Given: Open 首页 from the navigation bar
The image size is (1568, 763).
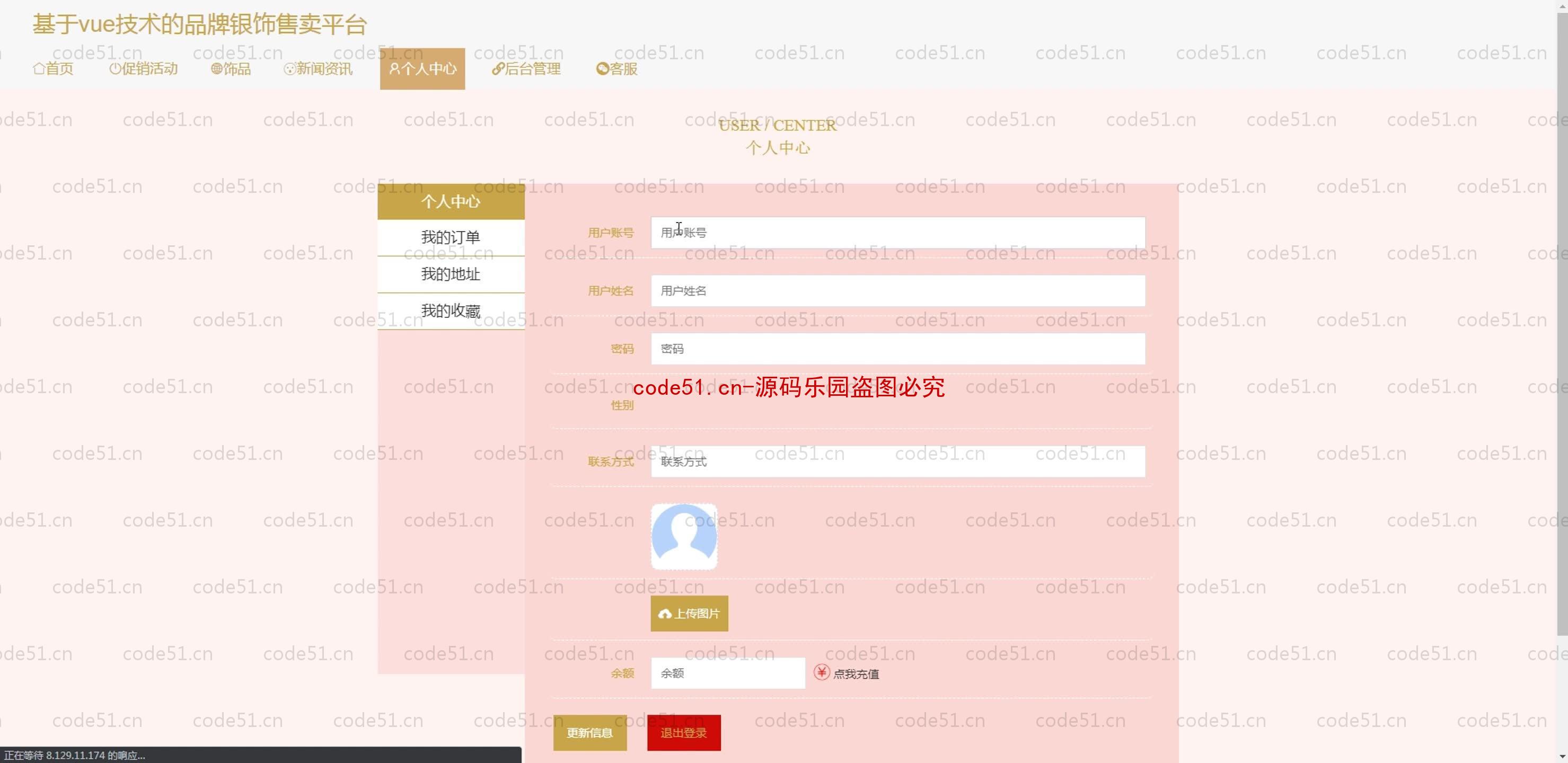Looking at the screenshot, I should (54, 69).
